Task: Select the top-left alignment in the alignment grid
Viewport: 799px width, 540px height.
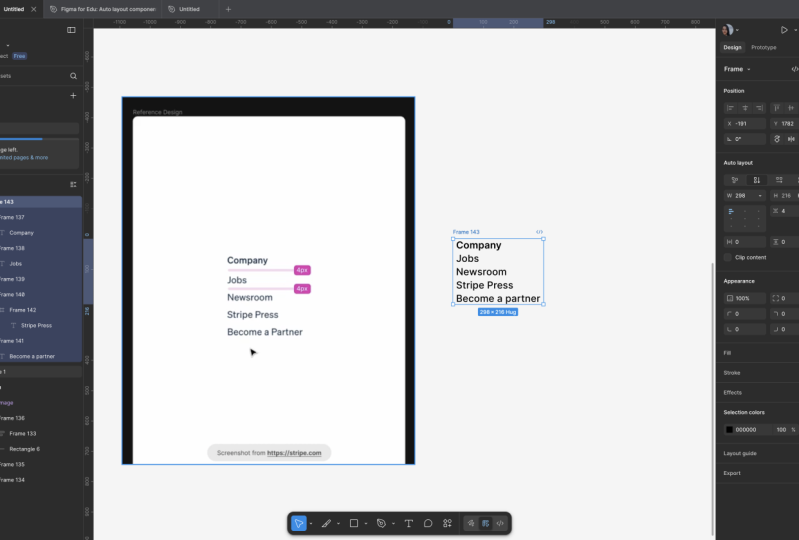Action: [x=731, y=211]
